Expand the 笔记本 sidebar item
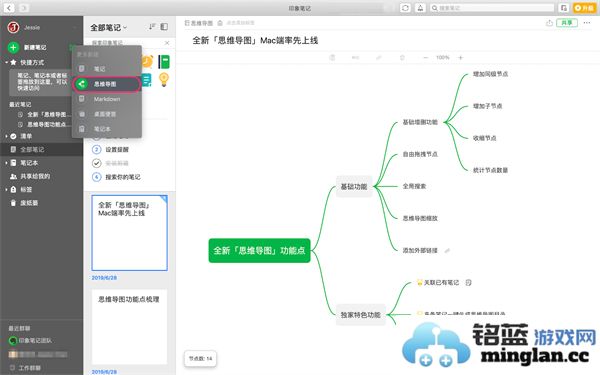Screen dimensions: 600x375 click(6, 163)
